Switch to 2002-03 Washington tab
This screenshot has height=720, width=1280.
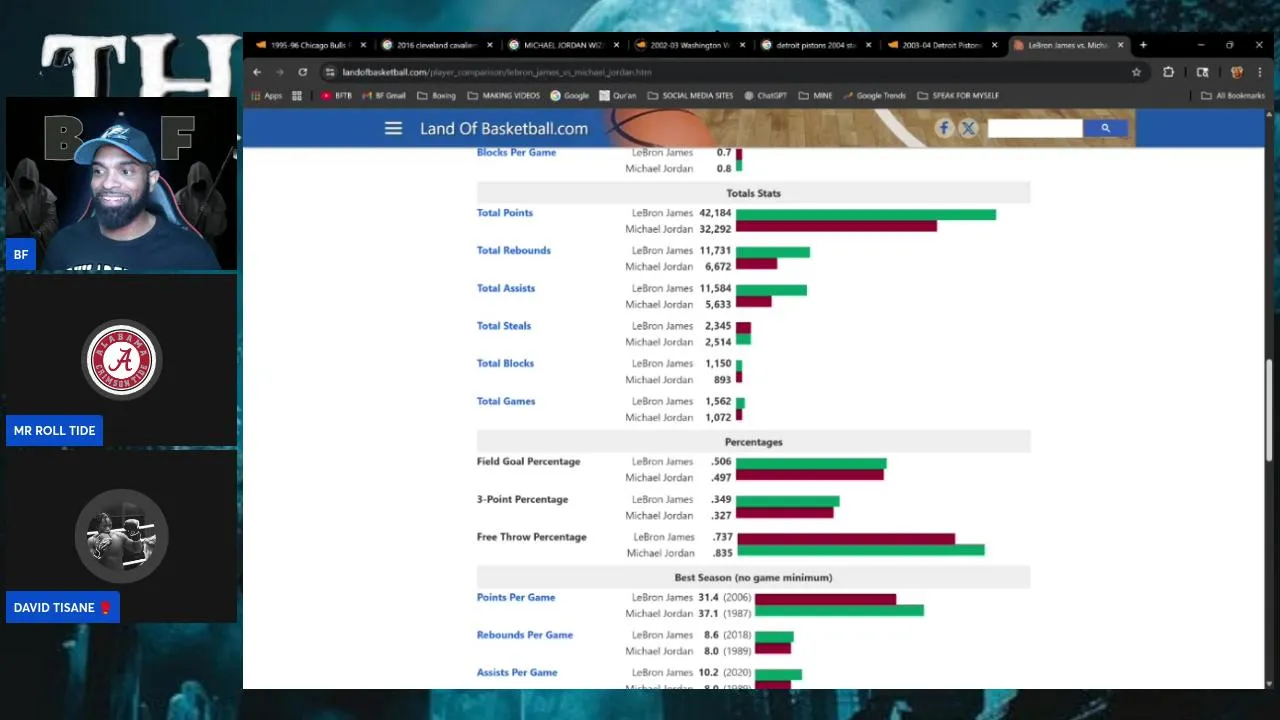(x=690, y=45)
